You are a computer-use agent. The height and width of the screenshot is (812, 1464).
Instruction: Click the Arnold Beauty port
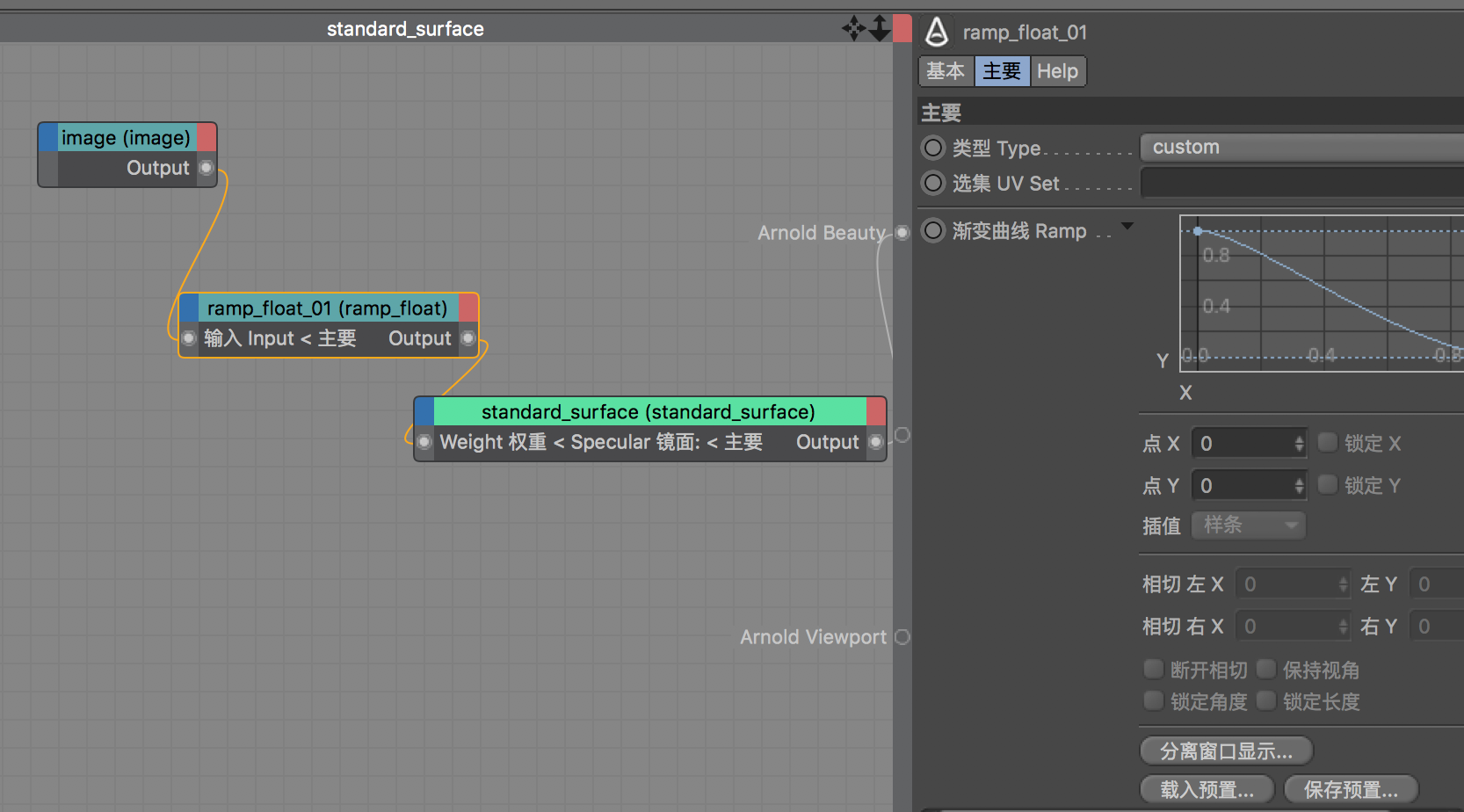click(902, 233)
